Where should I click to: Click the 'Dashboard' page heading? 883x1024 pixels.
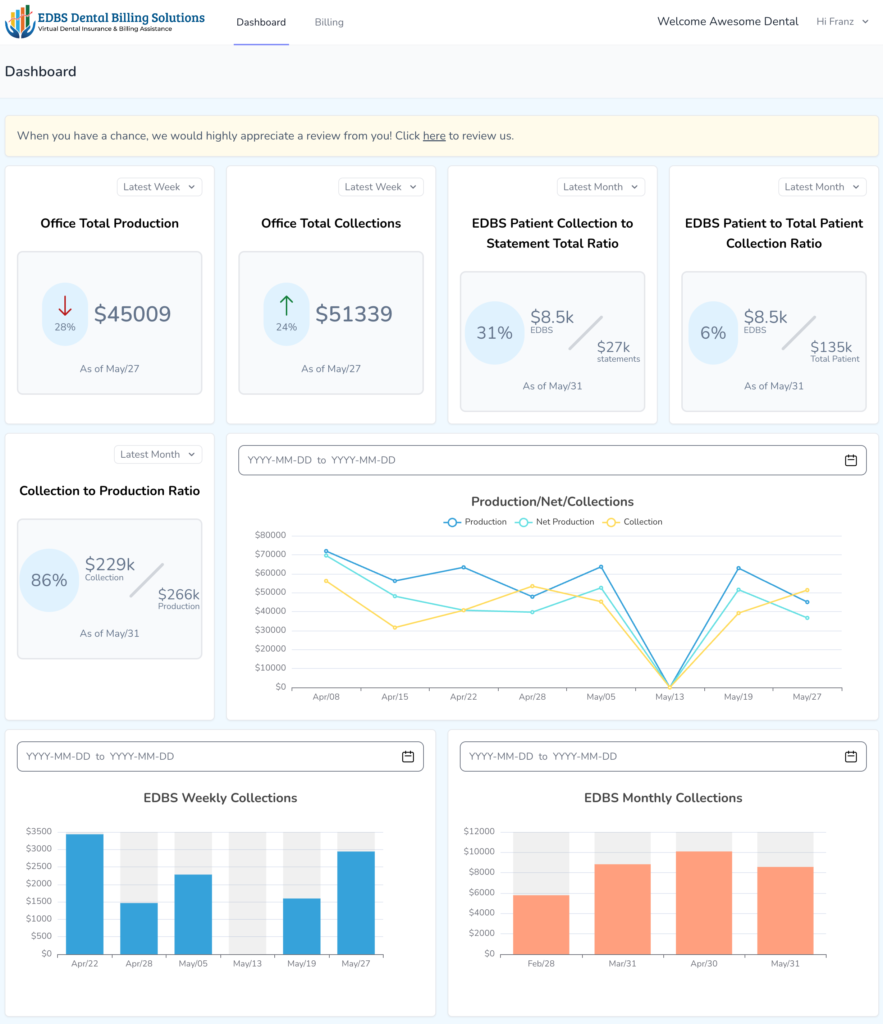[x=40, y=72]
